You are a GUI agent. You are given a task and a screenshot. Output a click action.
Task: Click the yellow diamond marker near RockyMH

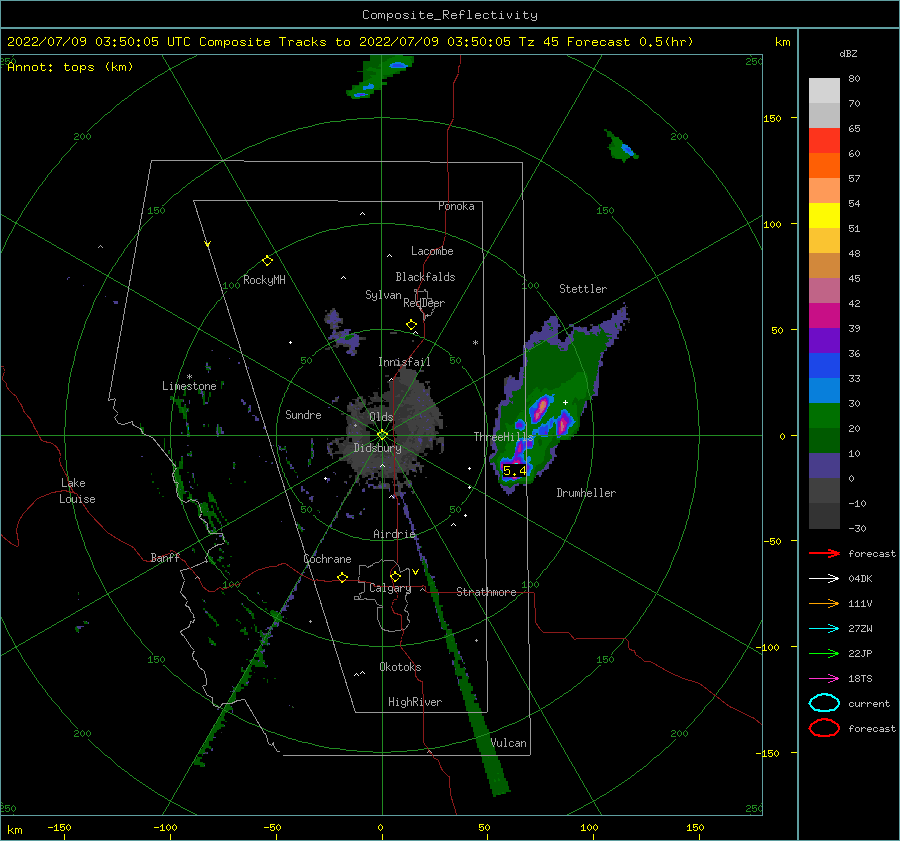[x=267, y=261]
